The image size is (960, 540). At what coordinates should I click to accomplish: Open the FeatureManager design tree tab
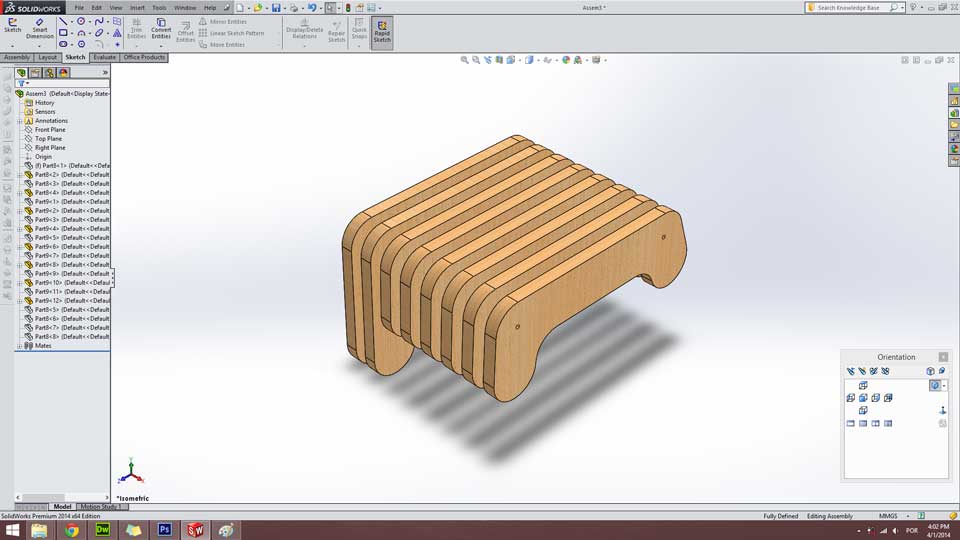[x=21, y=73]
